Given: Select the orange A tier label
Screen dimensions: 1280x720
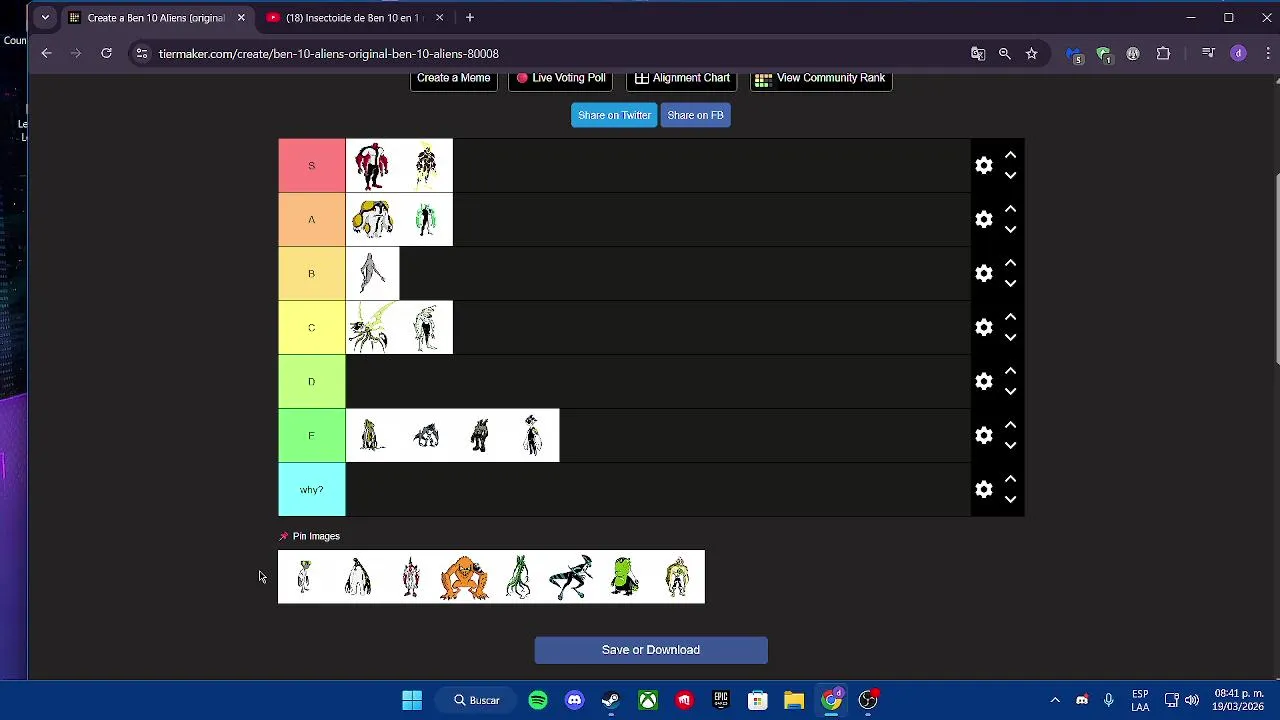Looking at the screenshot, I should click(311, 220).
